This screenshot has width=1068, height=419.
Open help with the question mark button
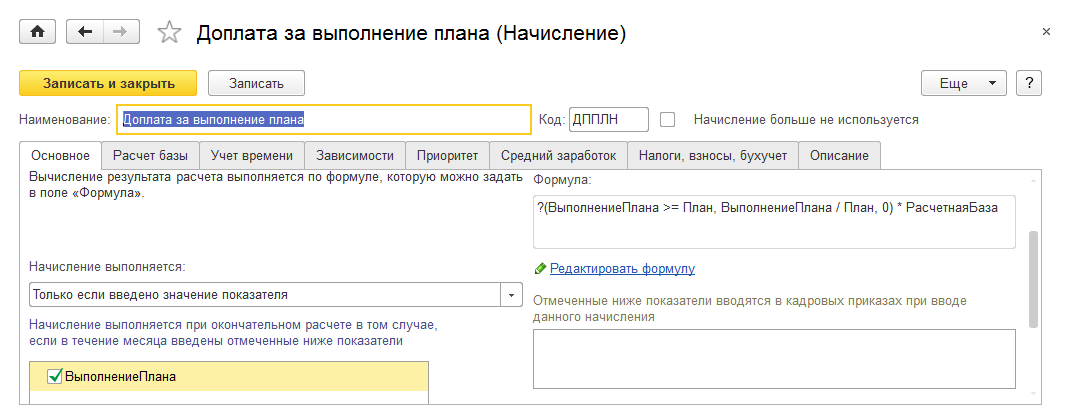point(1030,83)
